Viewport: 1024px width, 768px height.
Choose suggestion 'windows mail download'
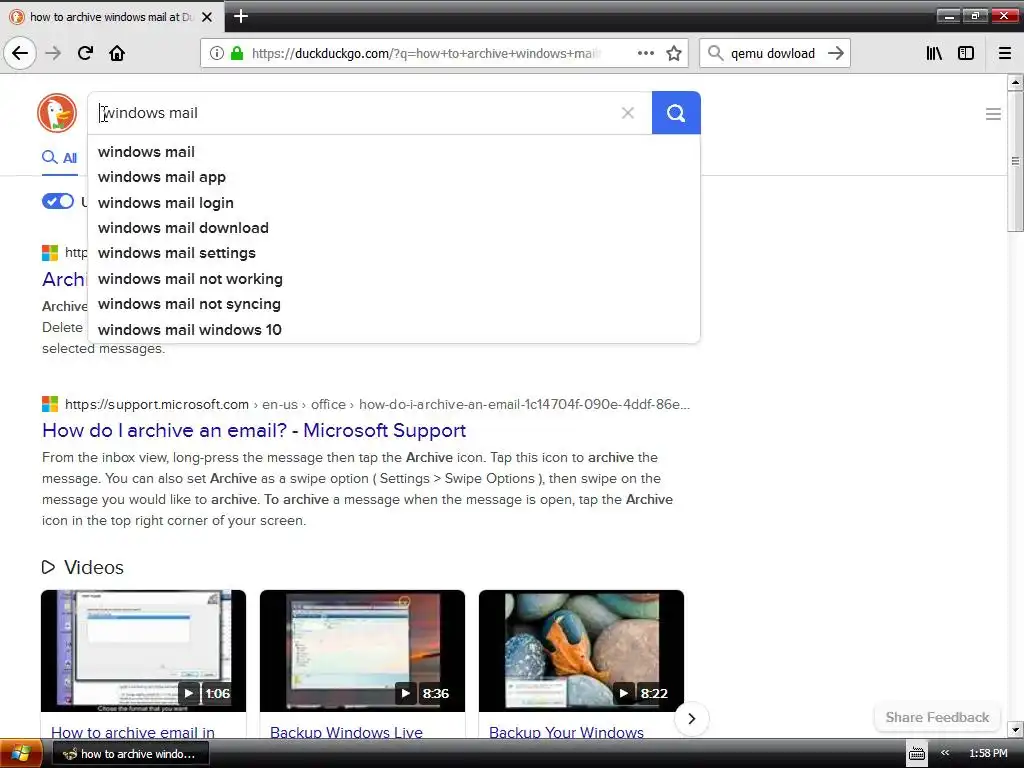[x=394, y=228]
